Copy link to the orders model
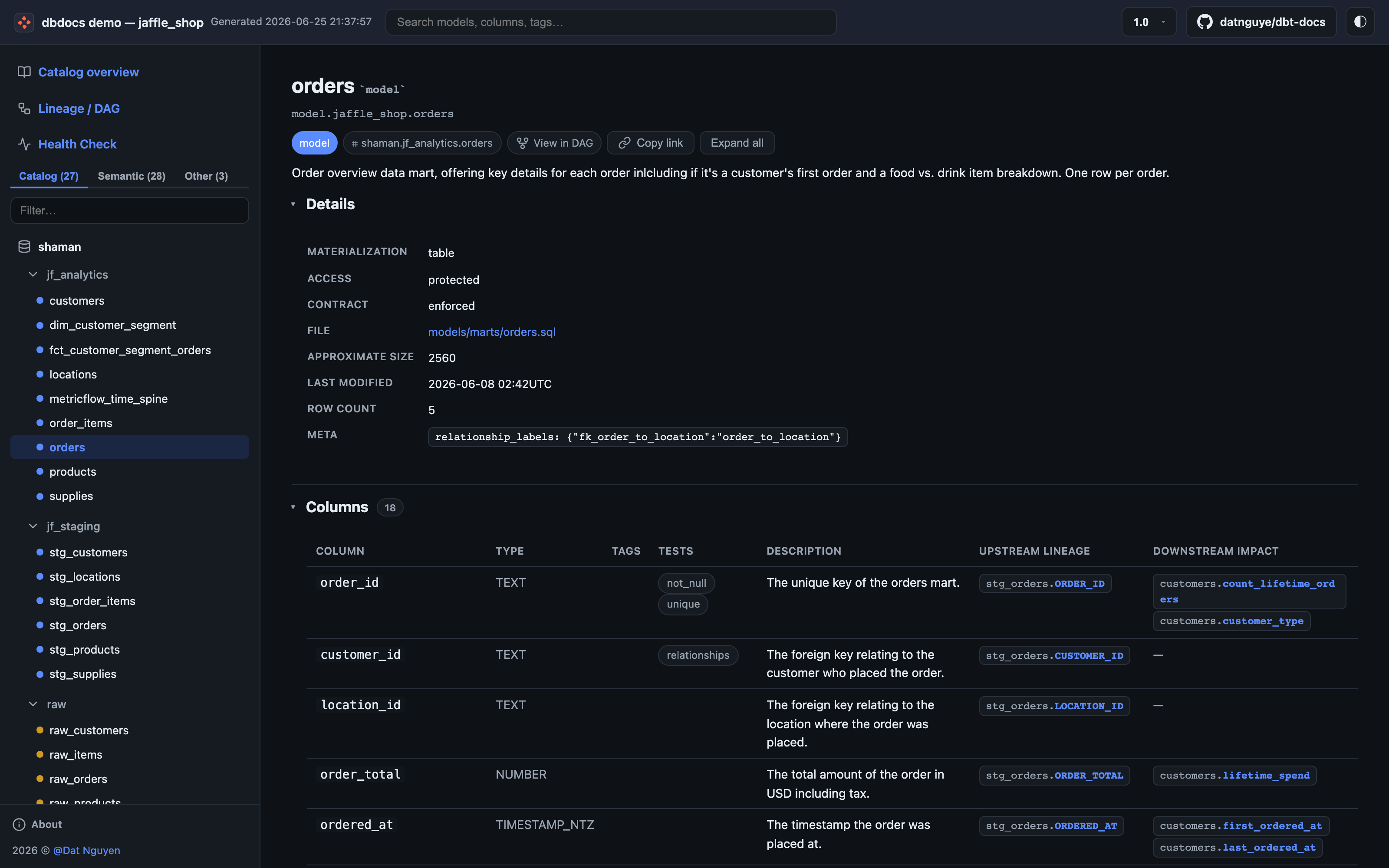Viewport: 1389px width, 868px height. click(650, 143)
